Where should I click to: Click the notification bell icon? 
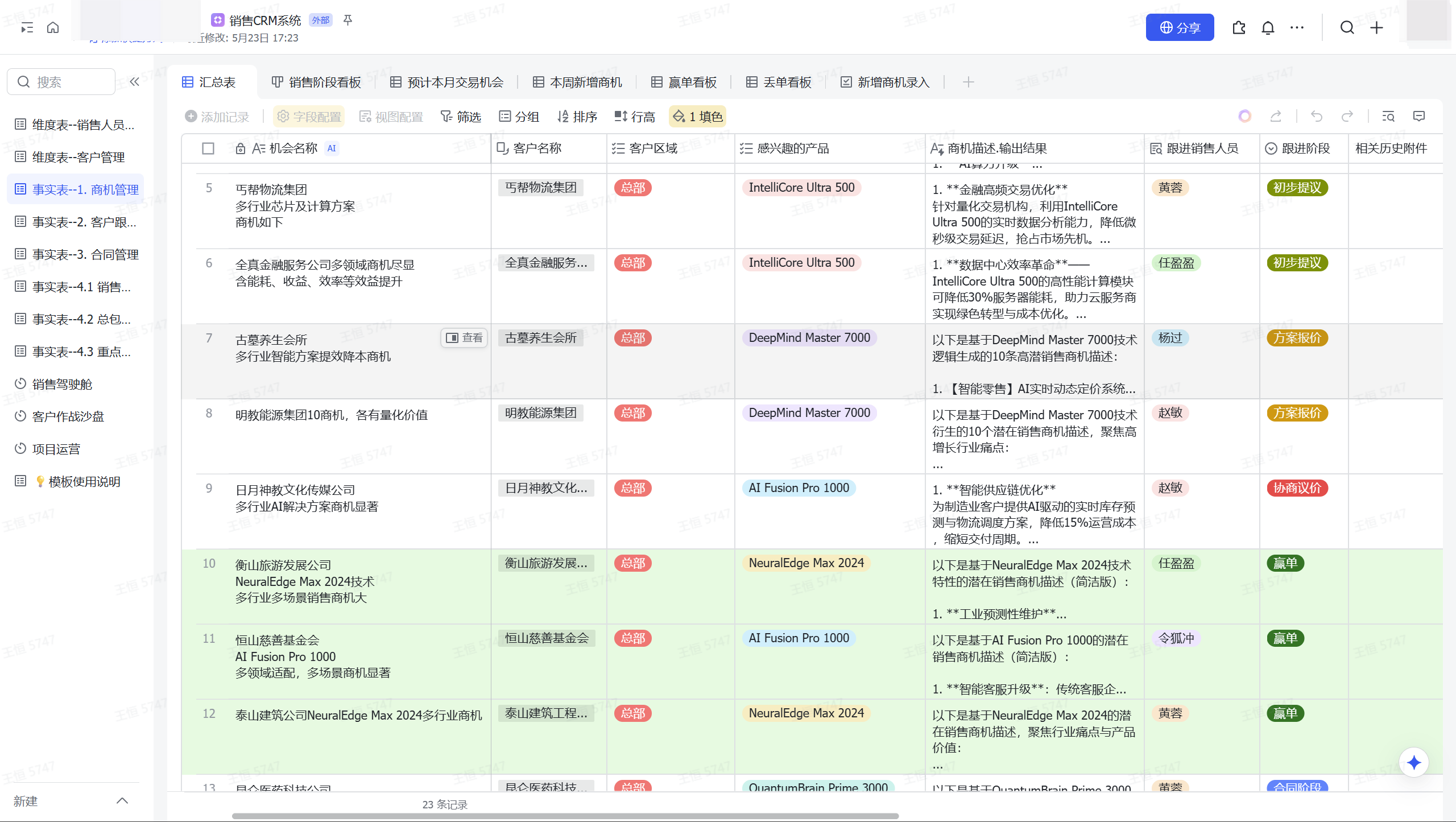(1268, 28)
